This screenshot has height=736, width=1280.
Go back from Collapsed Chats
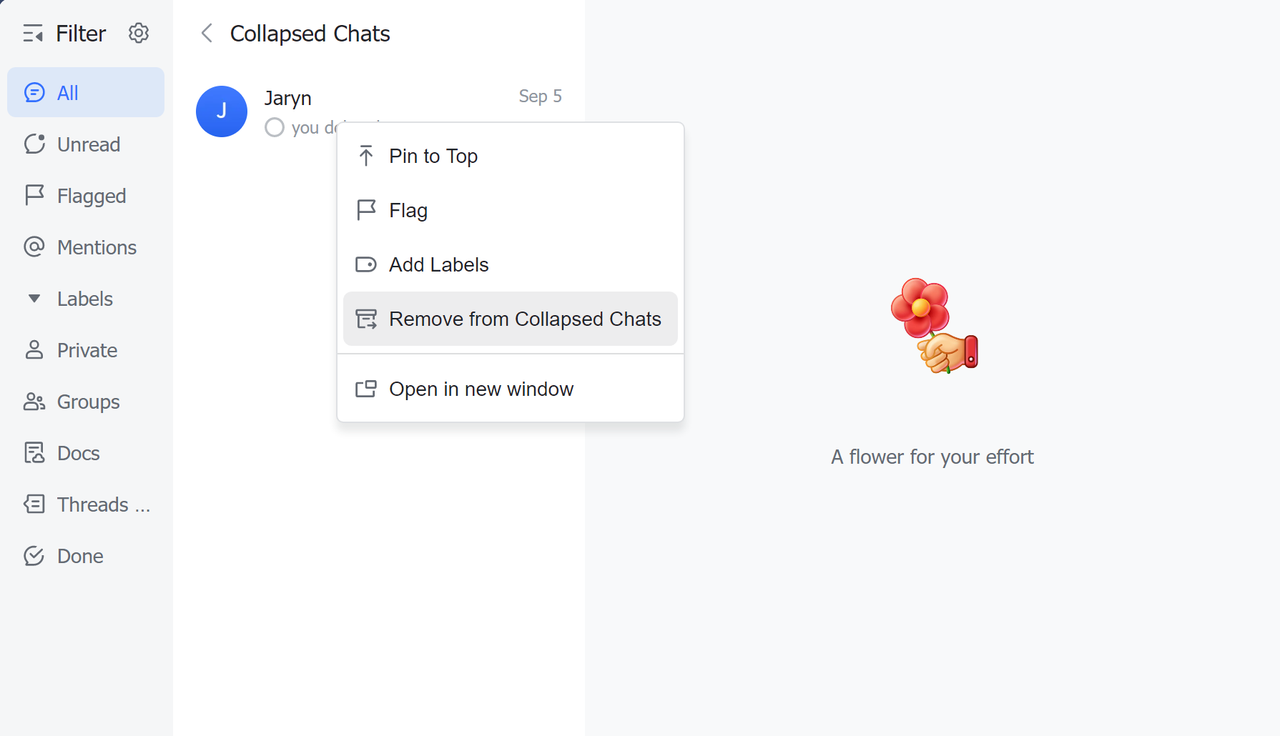[x=207, y=34]
